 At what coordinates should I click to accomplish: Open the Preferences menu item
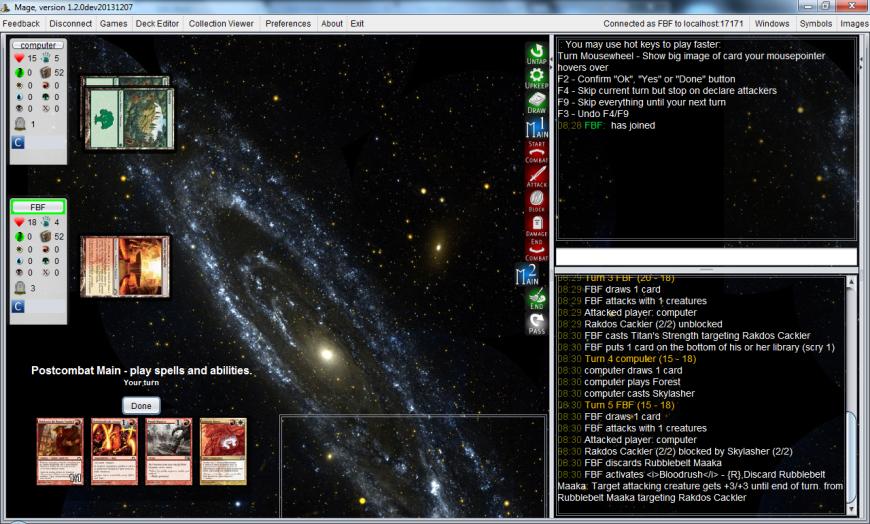point(288,23)
